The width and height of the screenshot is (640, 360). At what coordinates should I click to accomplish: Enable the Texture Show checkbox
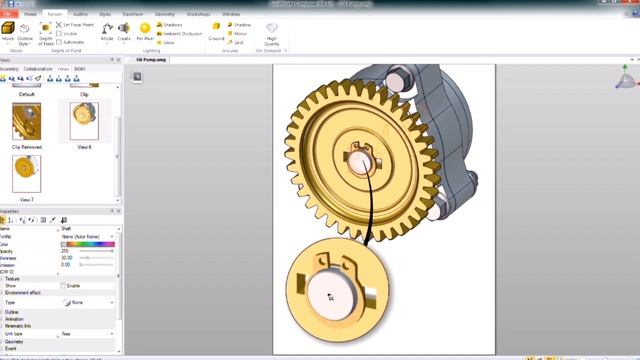pyautogui.click(x=63, y=286)
